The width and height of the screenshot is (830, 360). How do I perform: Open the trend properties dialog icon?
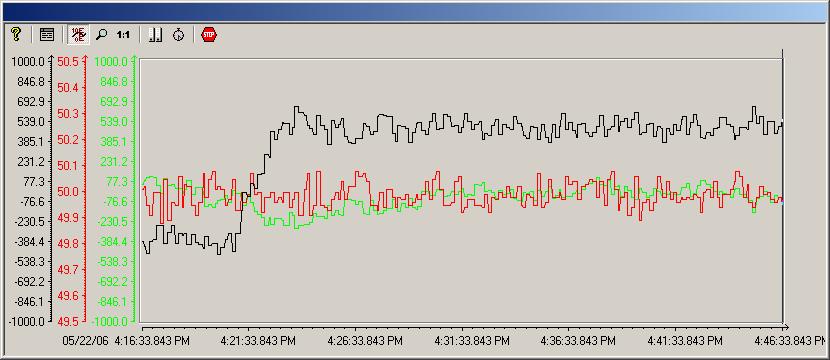click(47, 35)
